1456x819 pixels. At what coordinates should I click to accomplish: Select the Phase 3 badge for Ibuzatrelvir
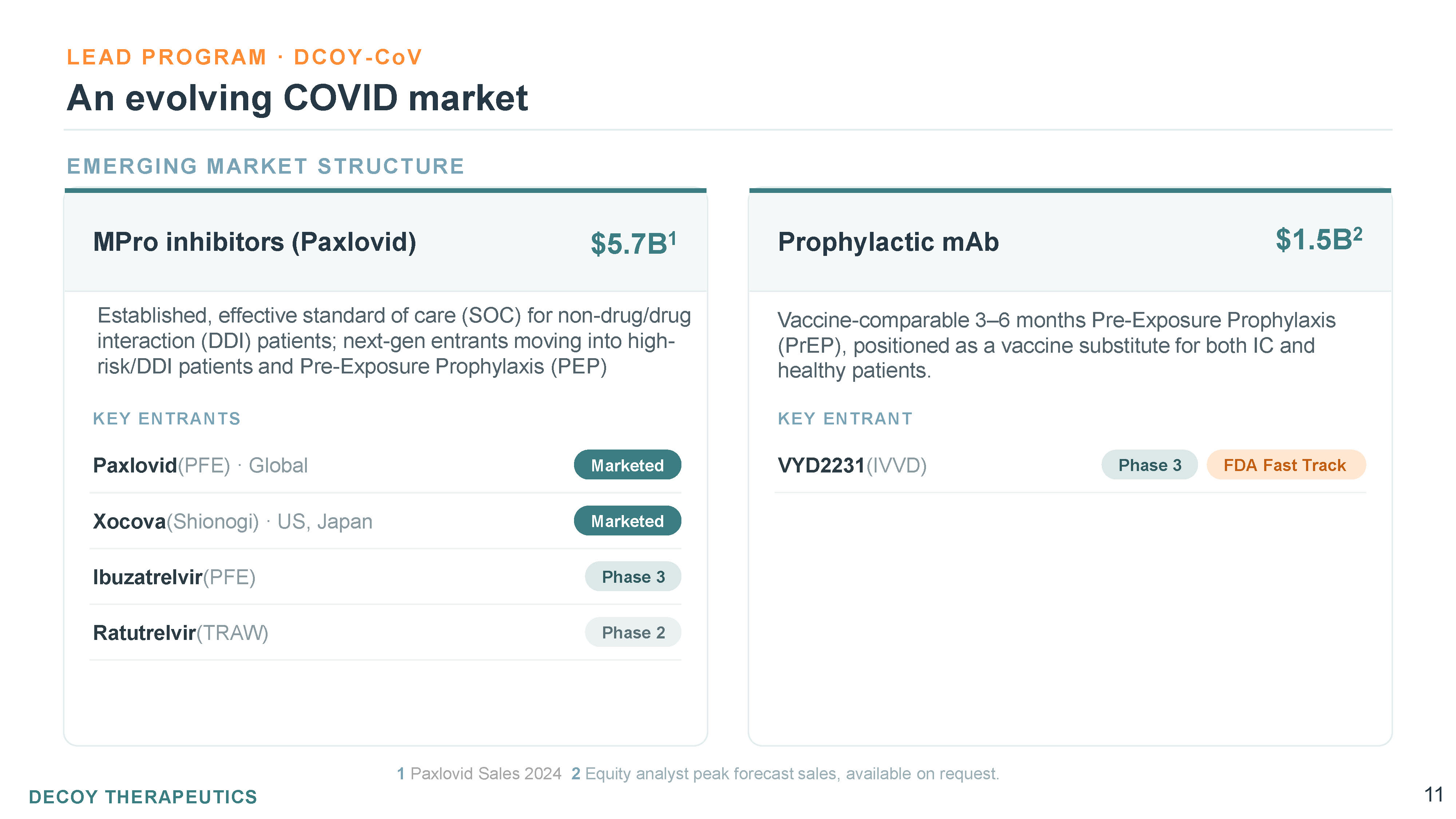click(633, 577)
